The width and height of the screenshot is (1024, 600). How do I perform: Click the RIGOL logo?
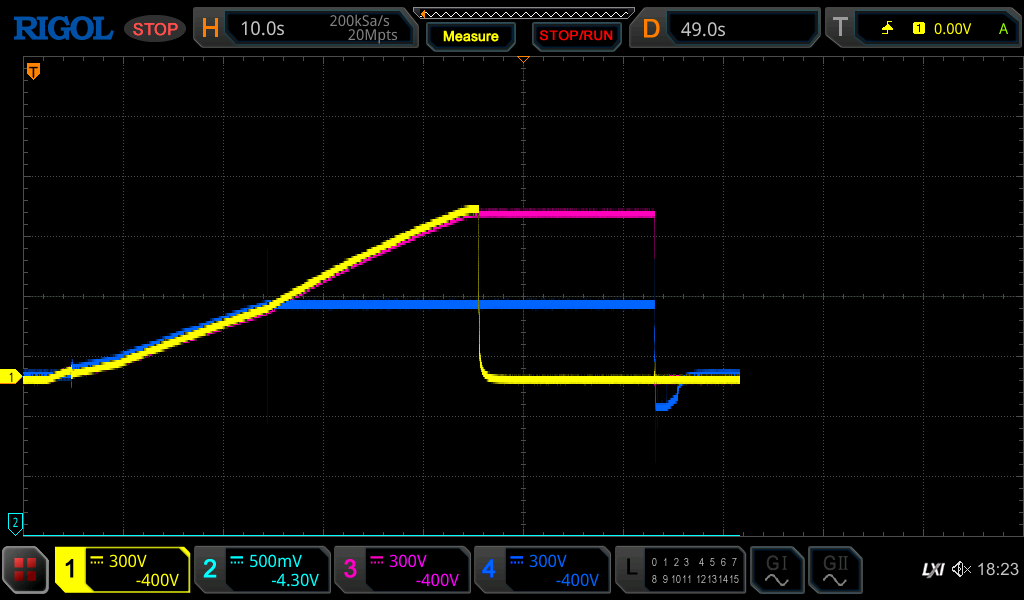point(62,29)
